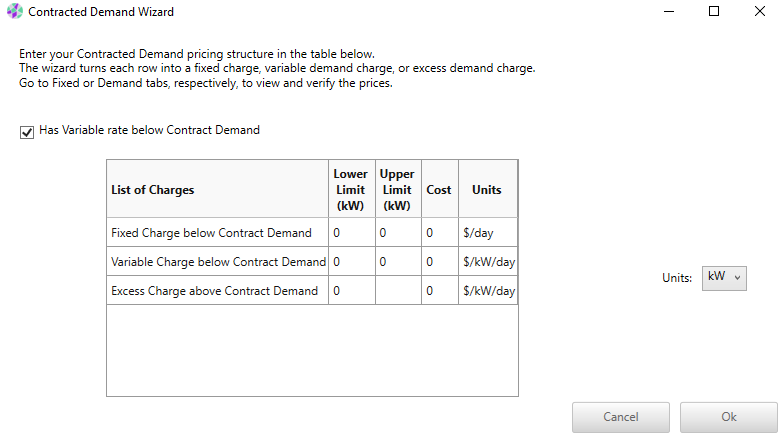Image resolution: width=782 pixels, height=437 pixels.
Task: Select Excess Charge row Lower Limit cell
Action: [351, 291]
